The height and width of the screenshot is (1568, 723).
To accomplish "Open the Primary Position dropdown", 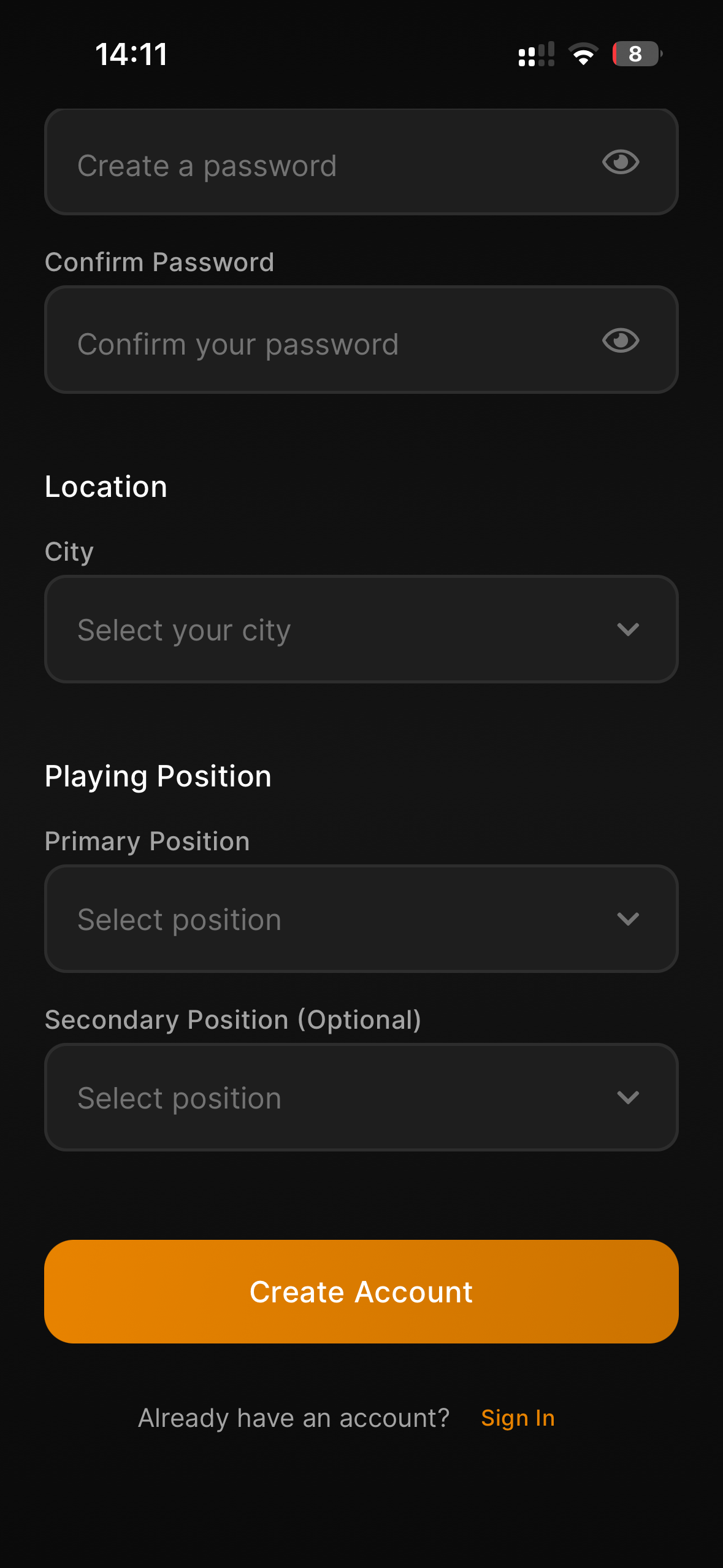I will (343, 919).
